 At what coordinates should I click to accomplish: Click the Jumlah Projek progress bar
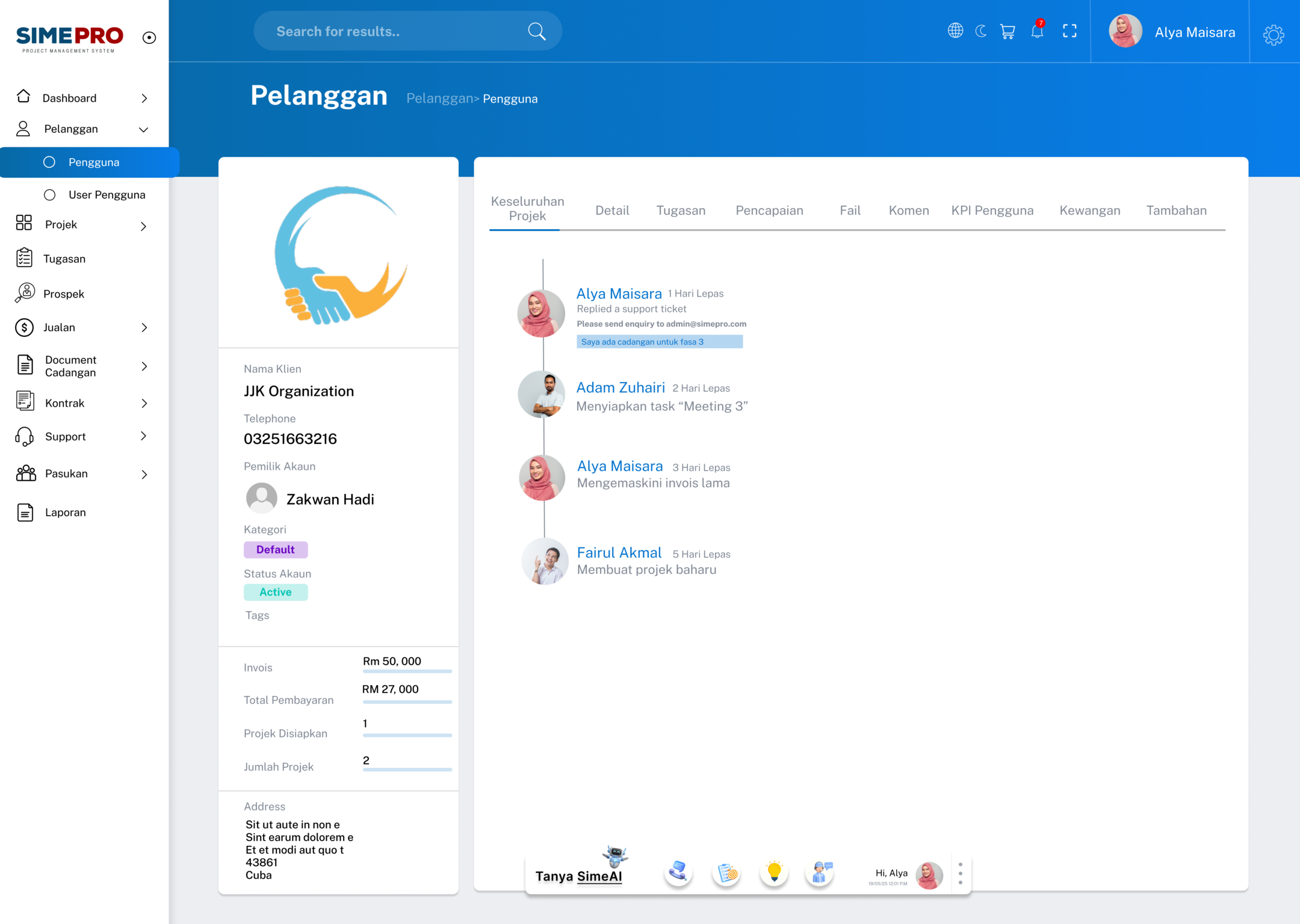point(407,769)
